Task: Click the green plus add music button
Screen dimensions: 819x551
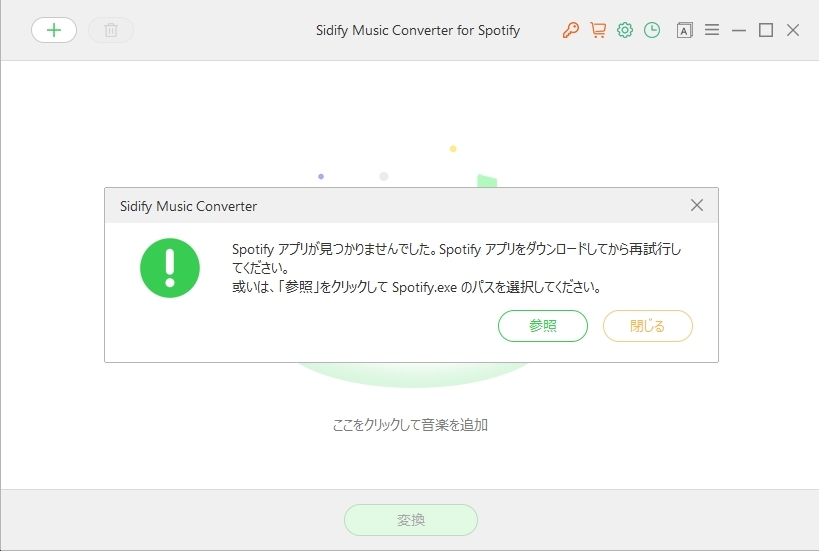Action: (x=54, y=30)
